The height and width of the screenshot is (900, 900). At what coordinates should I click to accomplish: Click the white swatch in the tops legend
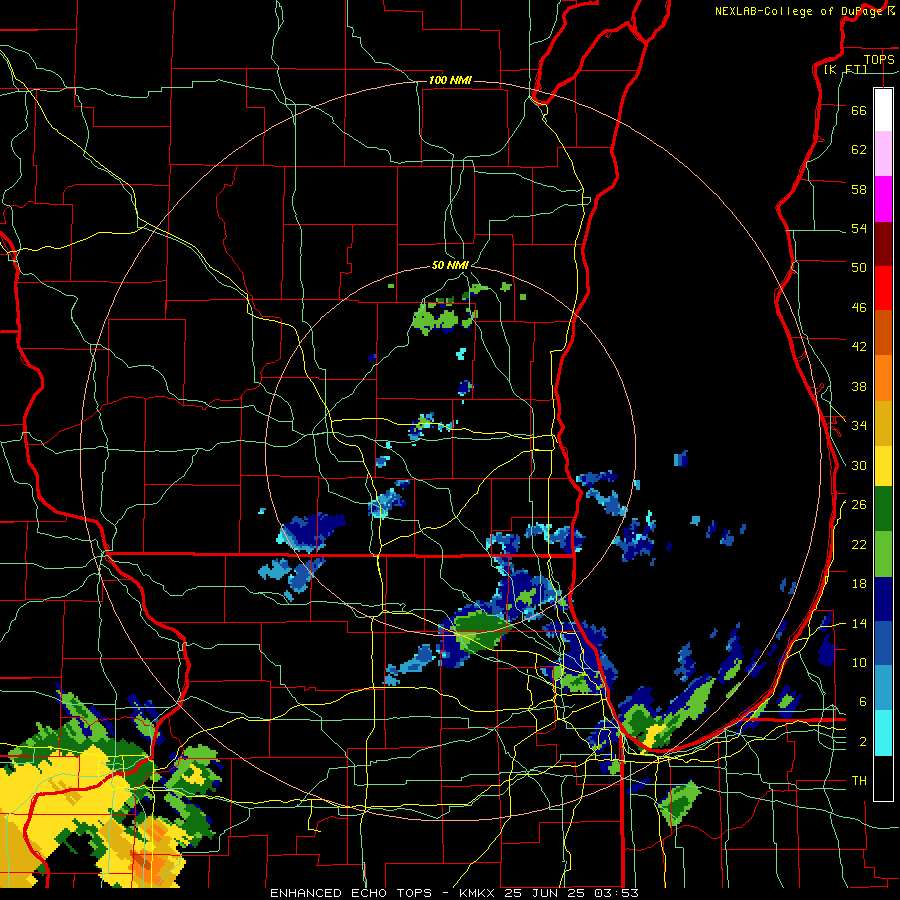point(883,110)
